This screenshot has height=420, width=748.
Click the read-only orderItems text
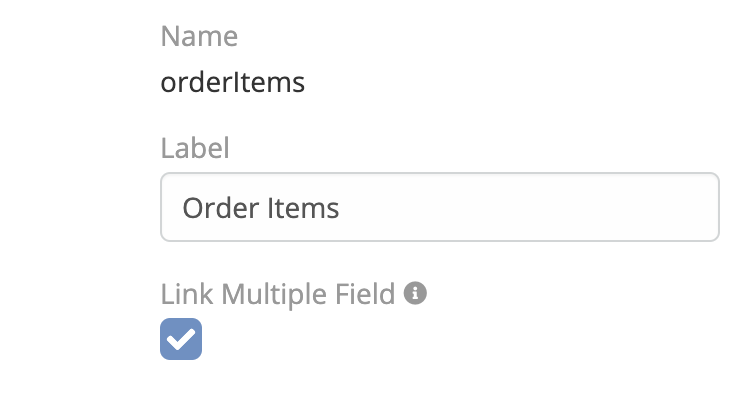pos(232,82)
